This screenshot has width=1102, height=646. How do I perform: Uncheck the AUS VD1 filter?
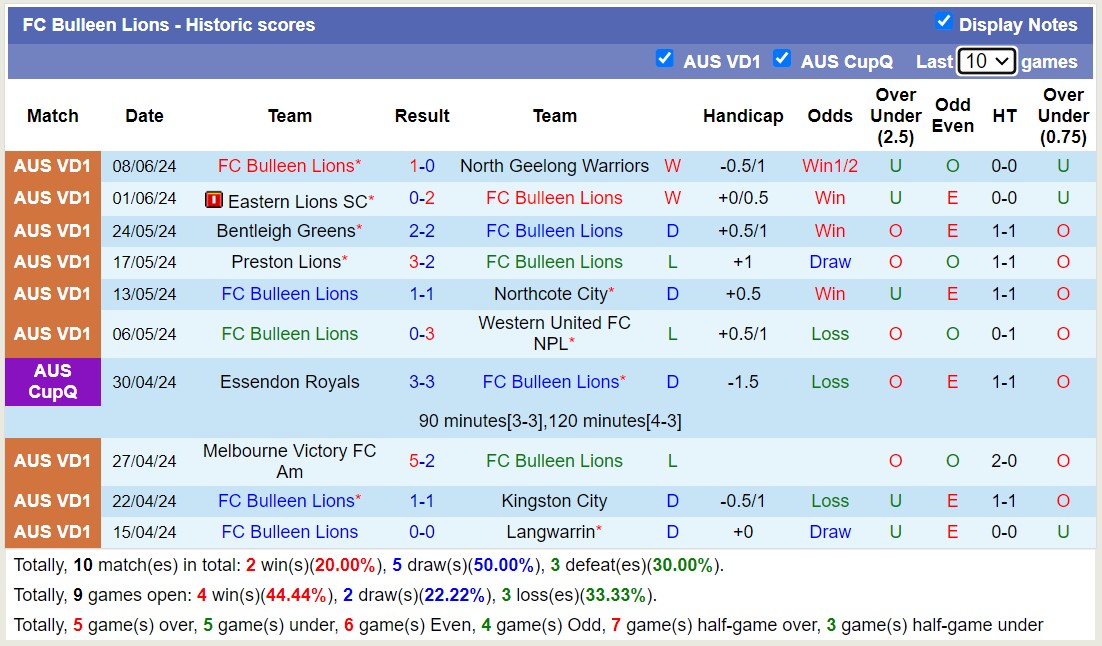[x=665, y=59]
